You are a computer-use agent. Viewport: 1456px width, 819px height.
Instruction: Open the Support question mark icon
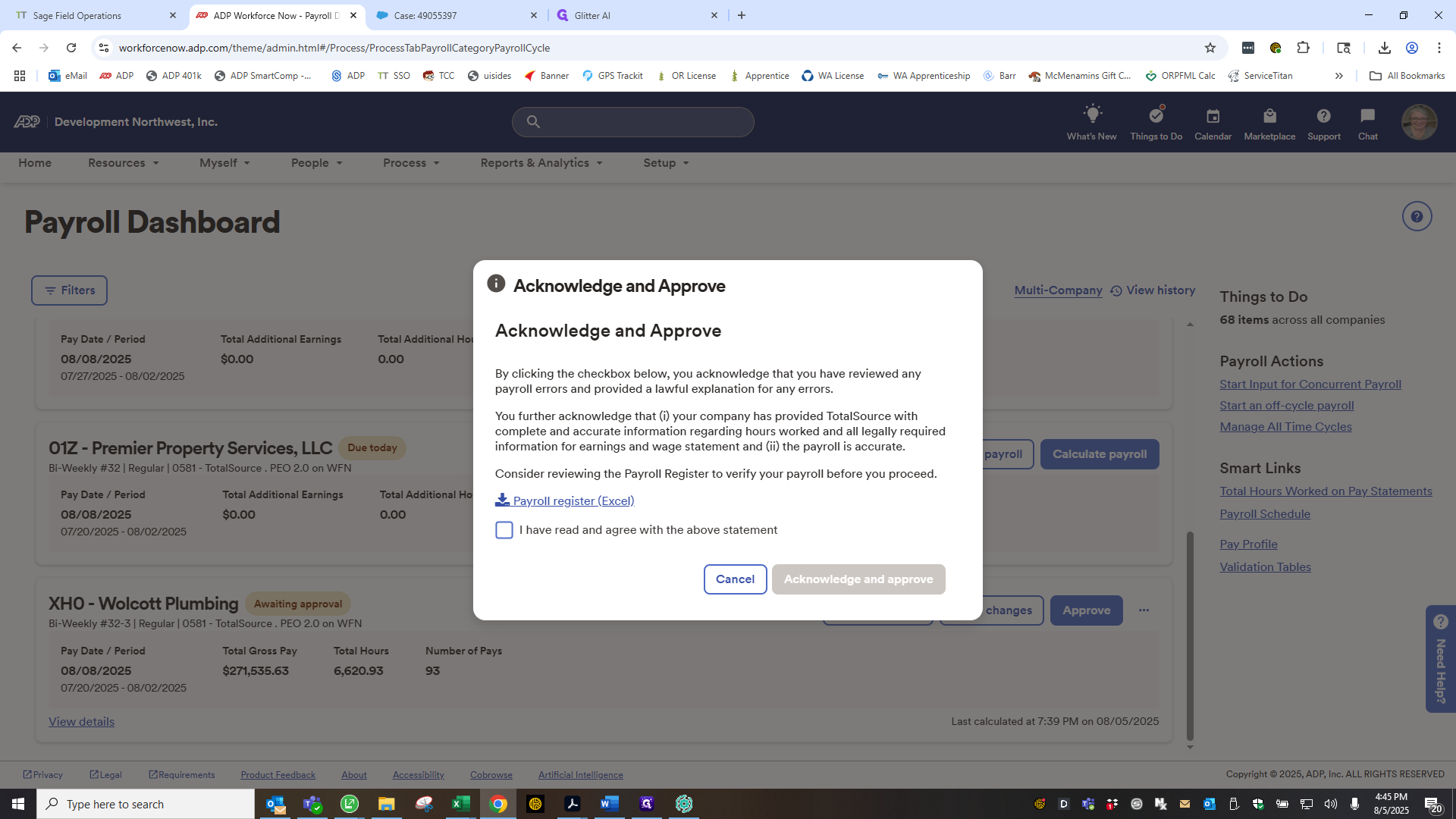pos(1323,122)
